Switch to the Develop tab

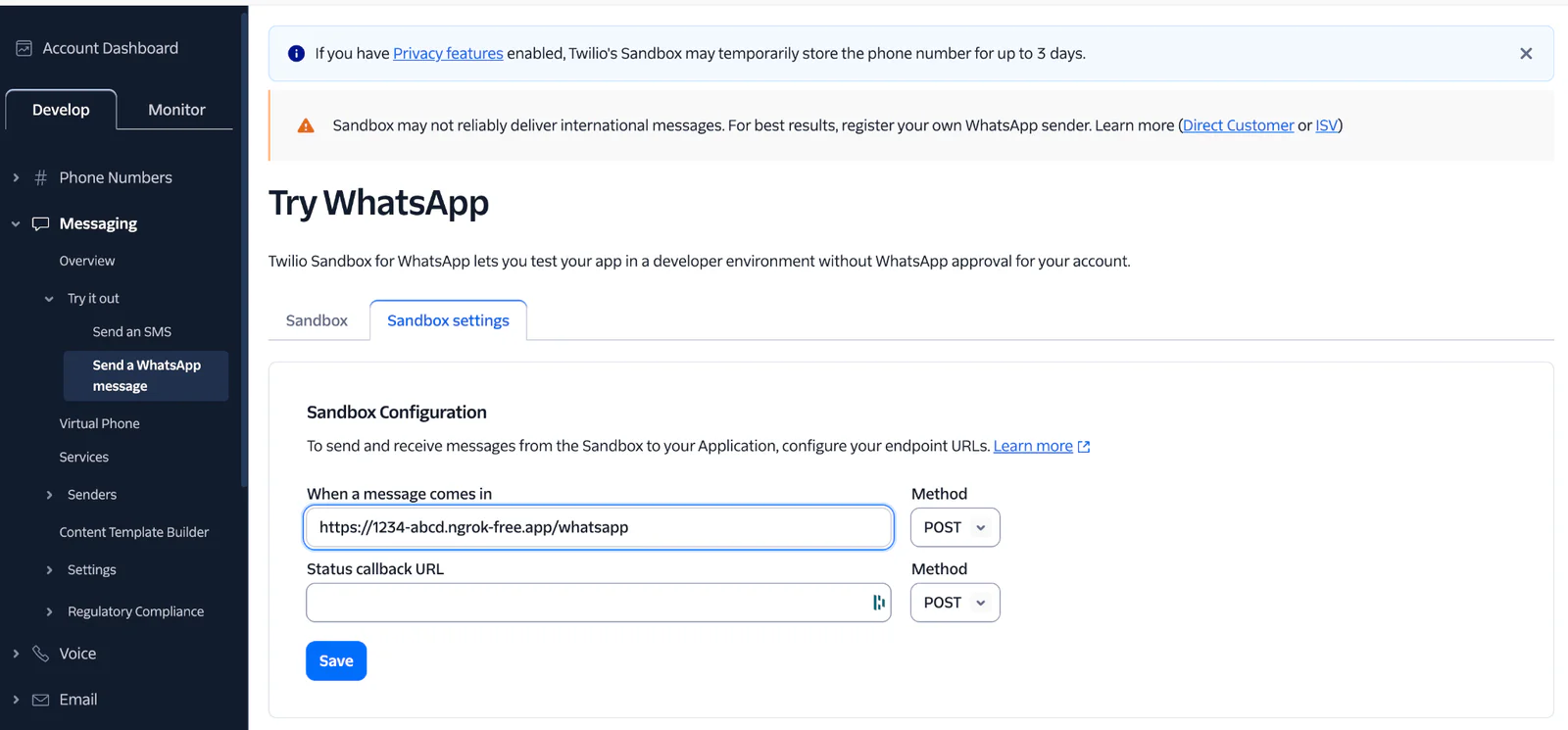(61, 110)
